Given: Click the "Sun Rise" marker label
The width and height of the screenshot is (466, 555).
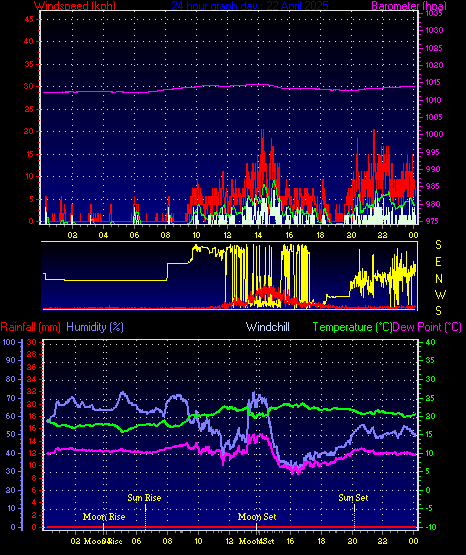Looking at the screenshot, I should [x=144, y=498].
